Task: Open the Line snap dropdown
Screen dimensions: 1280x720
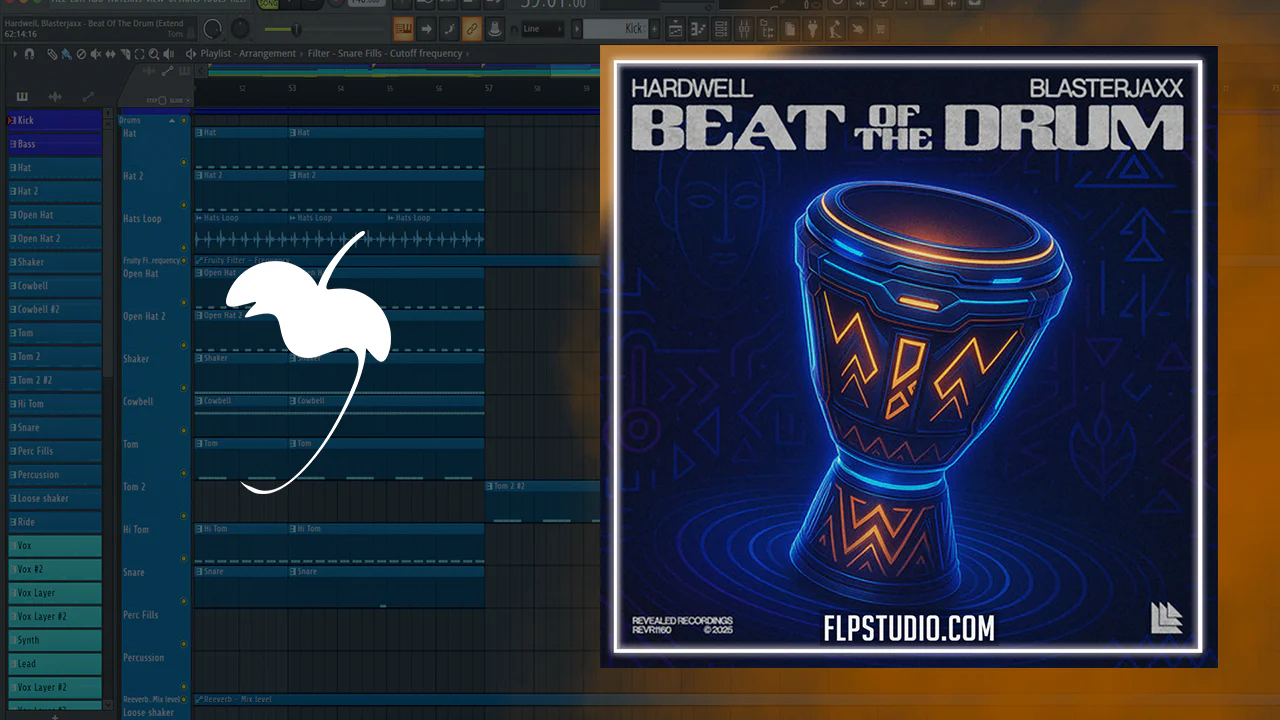Action: pyautogui.click(x=543, y=29)
